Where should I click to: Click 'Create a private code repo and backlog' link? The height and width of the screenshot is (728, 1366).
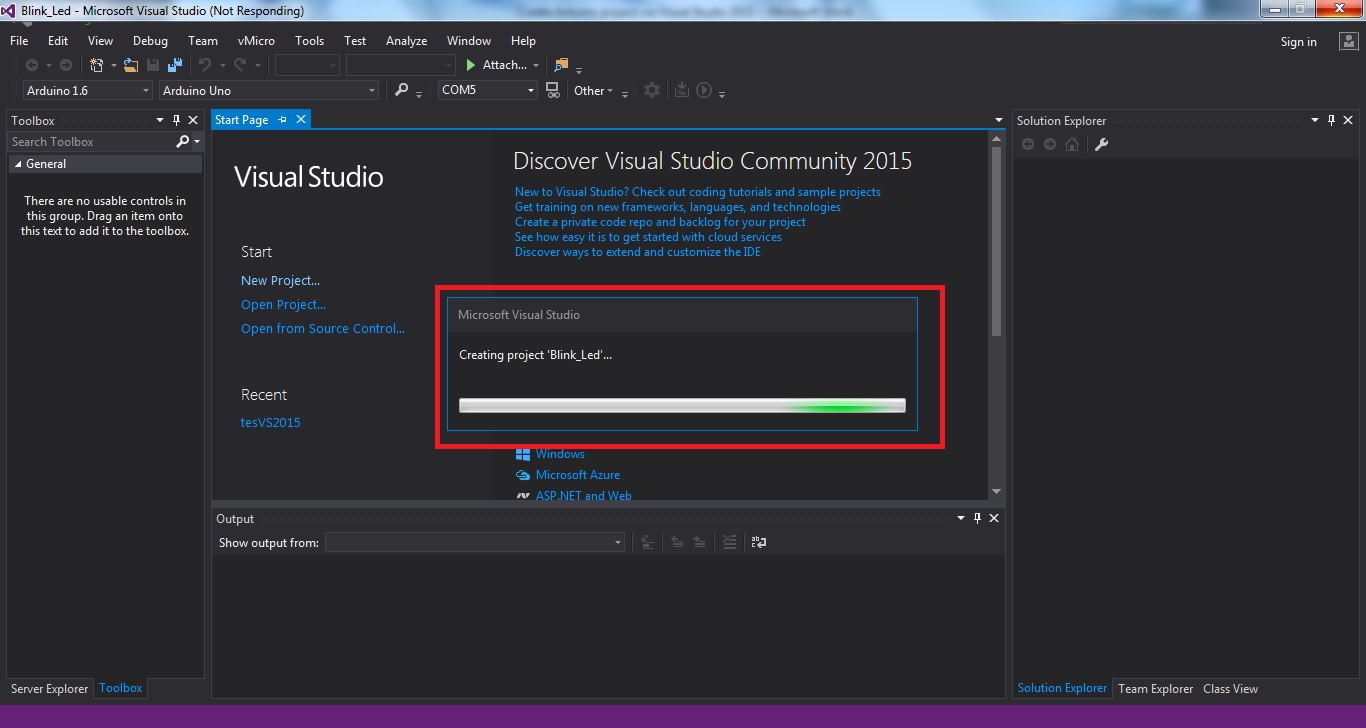click(x=660, y=222)
